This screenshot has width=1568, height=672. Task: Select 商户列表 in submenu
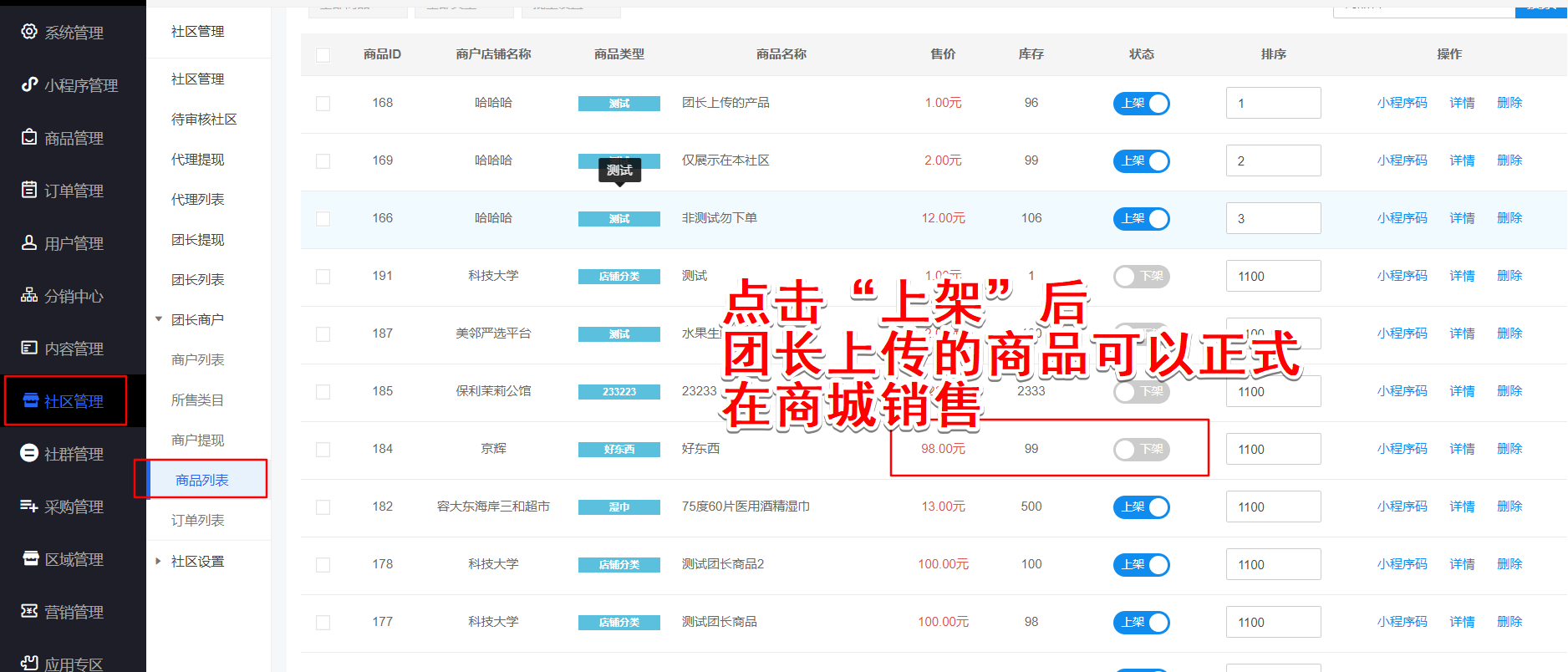tap(198, 359)
